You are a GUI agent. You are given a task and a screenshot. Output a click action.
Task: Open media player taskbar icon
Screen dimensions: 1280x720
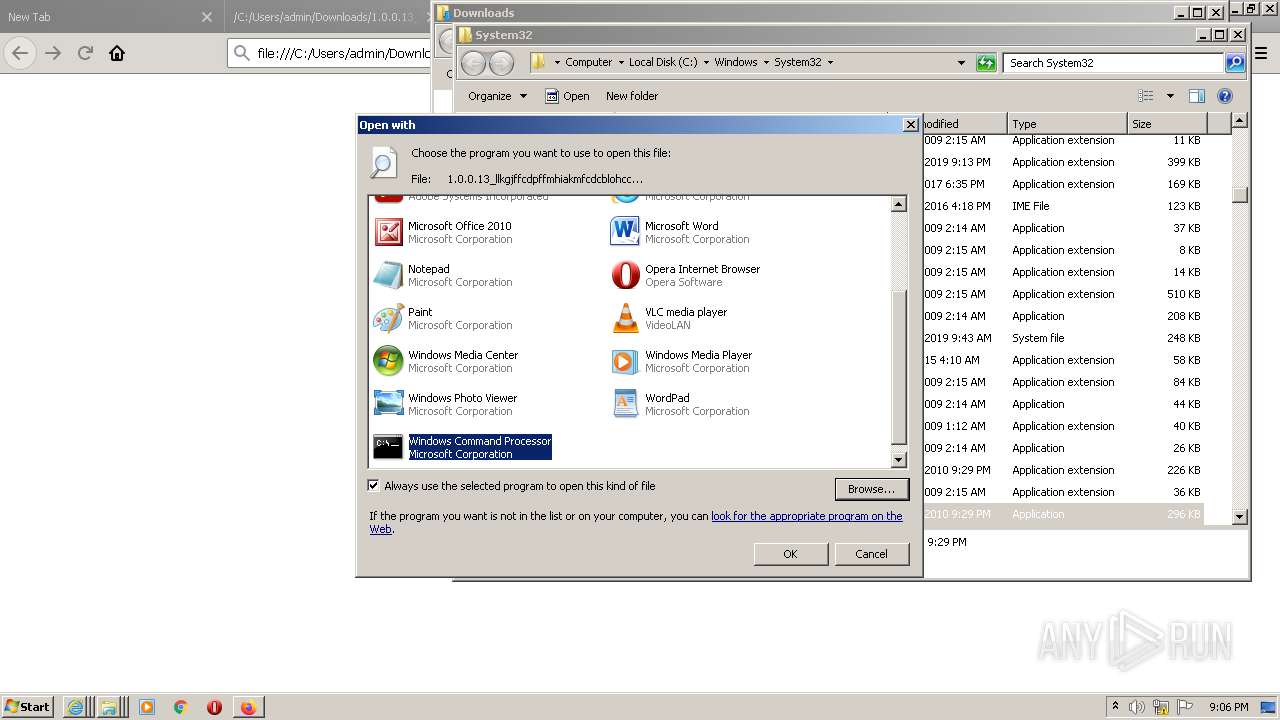(x=147, y=707)
